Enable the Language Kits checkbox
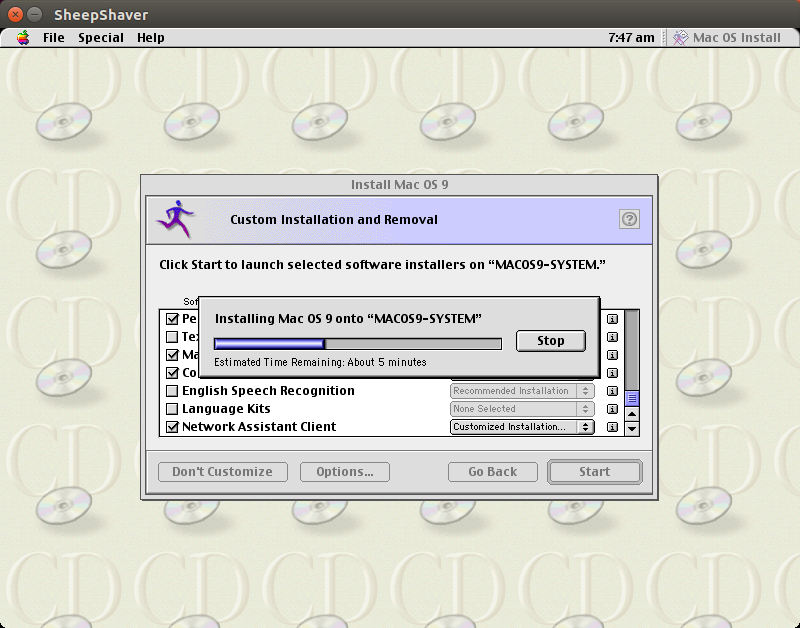Screen dimensions: 800x628 [174, 408]
